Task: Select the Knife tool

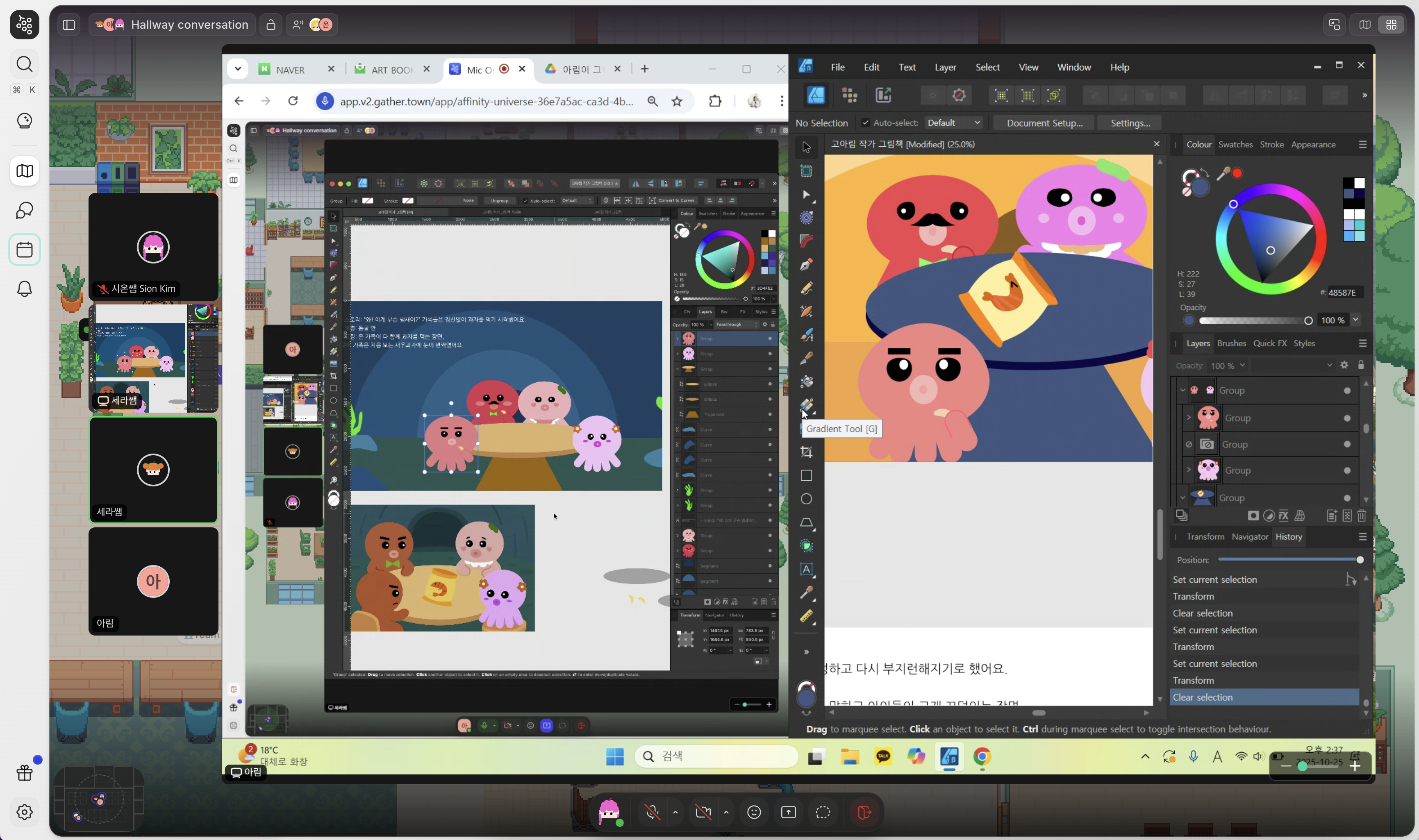Action: [806, 358]
